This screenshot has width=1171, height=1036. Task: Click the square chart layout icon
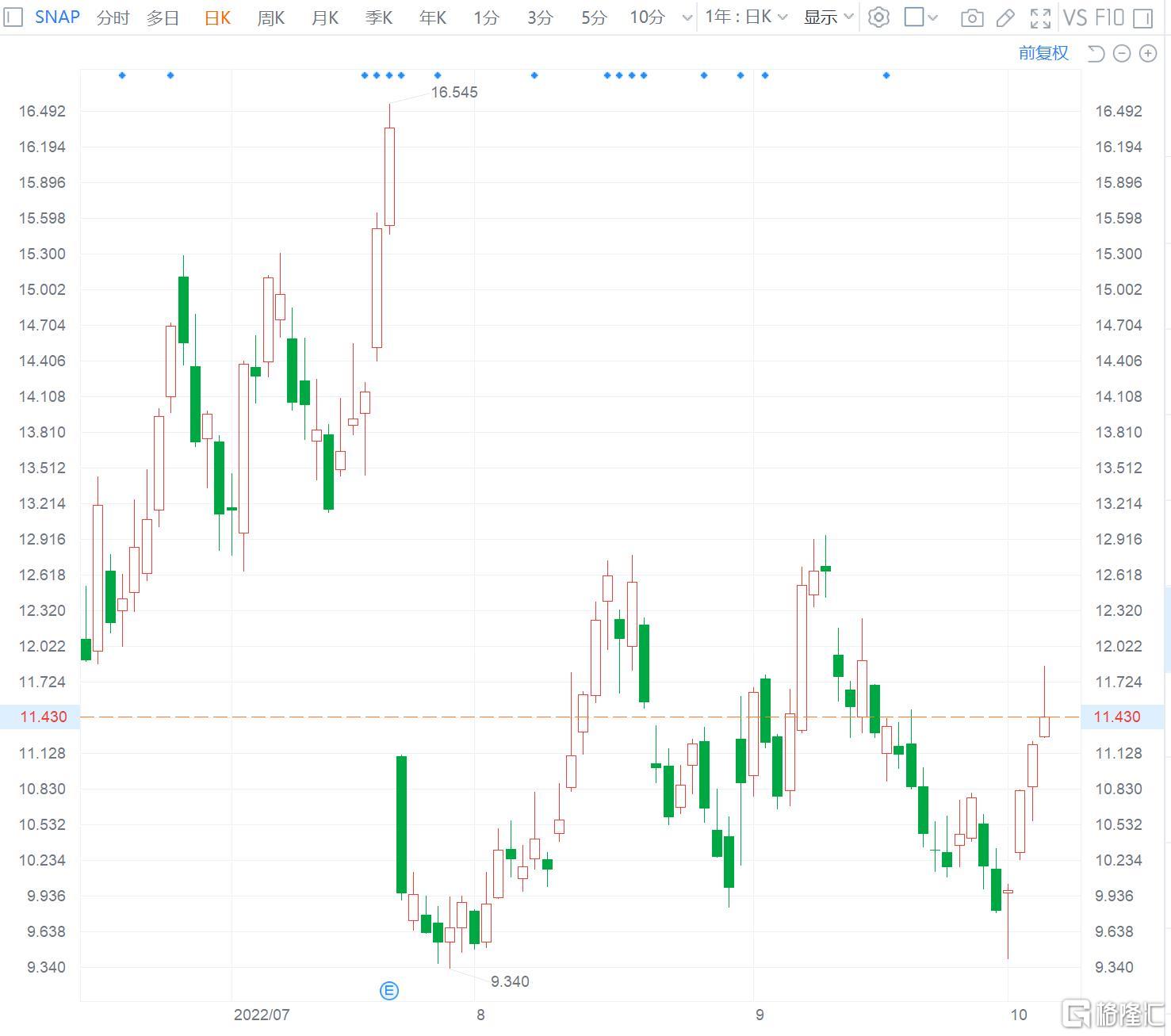pyautogui.click(x=914, y=17)
